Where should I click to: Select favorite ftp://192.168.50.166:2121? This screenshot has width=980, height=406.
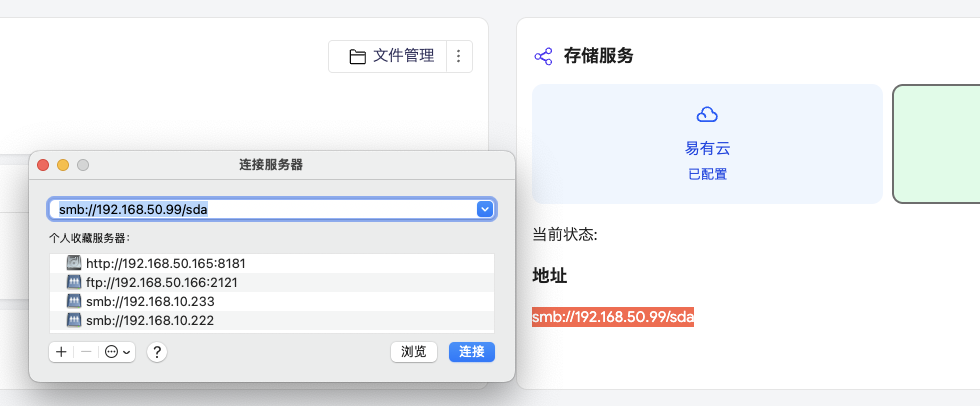[272, 282]
